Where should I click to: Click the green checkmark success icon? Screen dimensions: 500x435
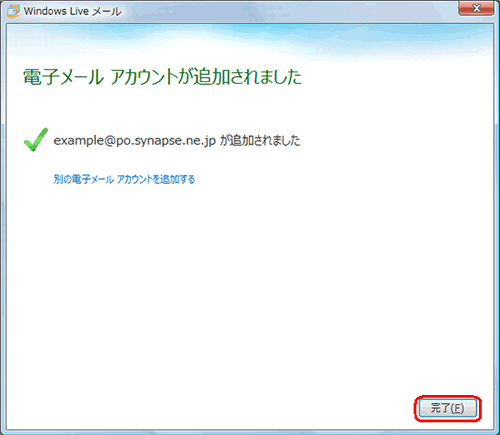tap(36, 140)
